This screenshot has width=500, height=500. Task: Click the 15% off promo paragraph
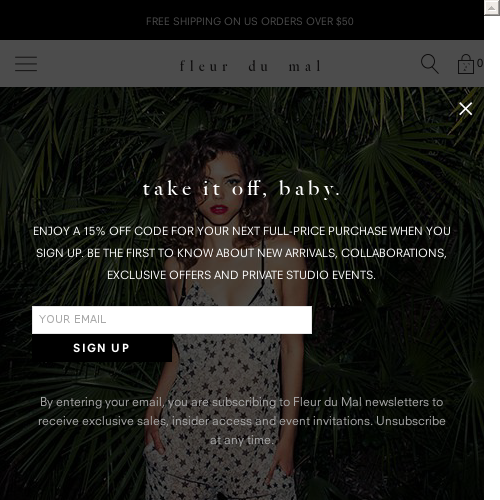(242, 253)
